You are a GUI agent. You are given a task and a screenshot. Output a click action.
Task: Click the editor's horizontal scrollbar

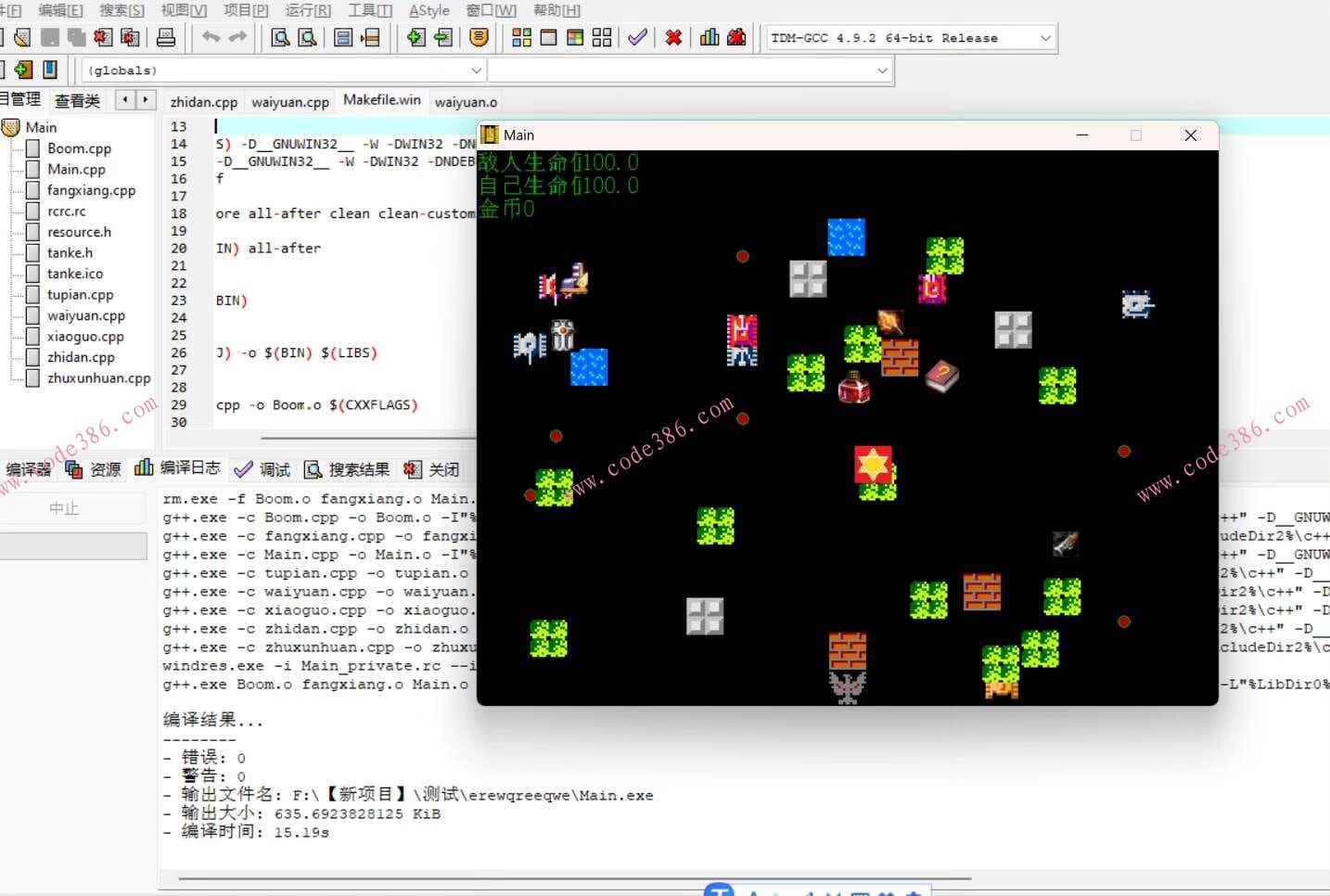368,438
